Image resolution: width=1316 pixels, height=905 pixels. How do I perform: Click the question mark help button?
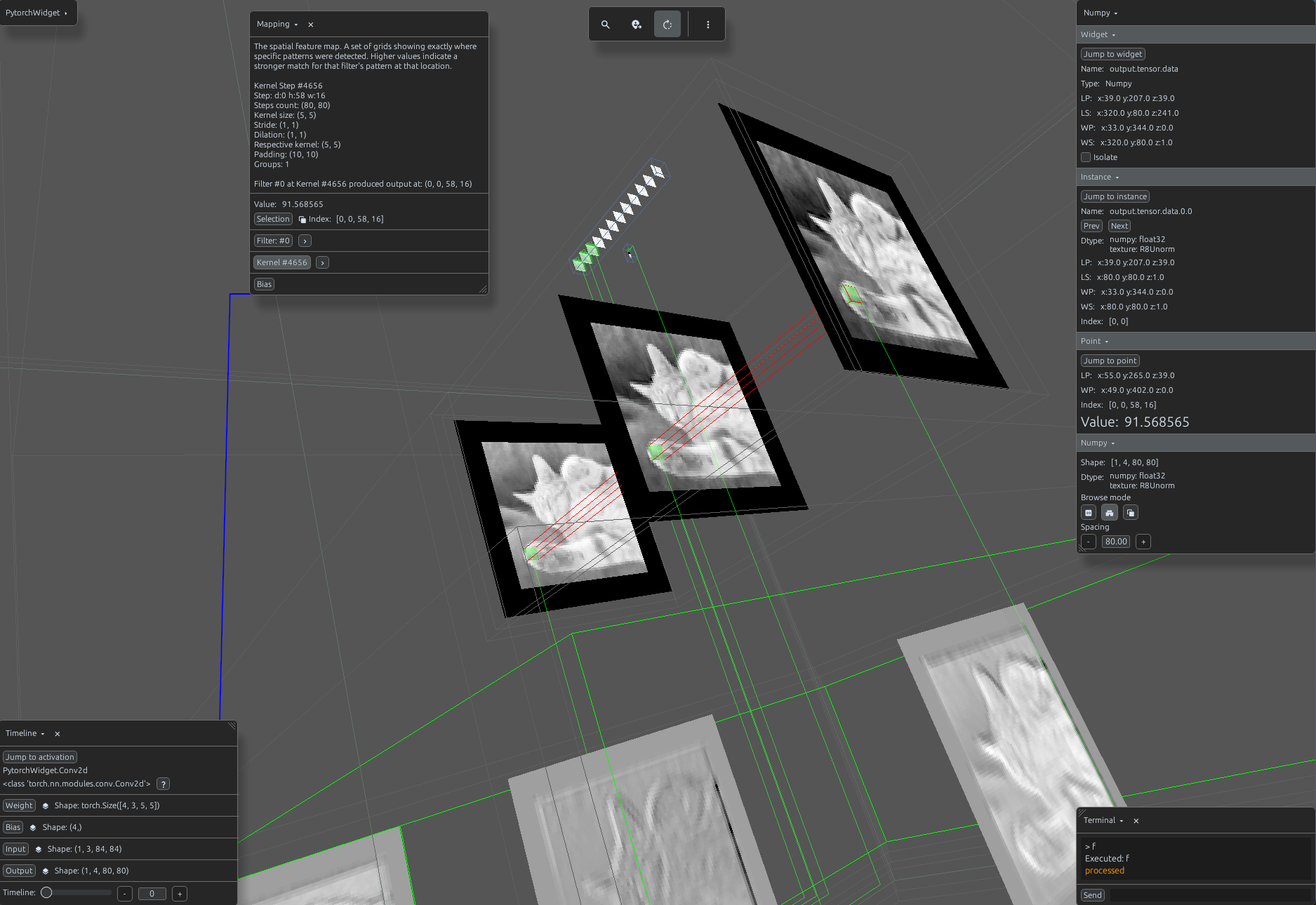(164, 784)
